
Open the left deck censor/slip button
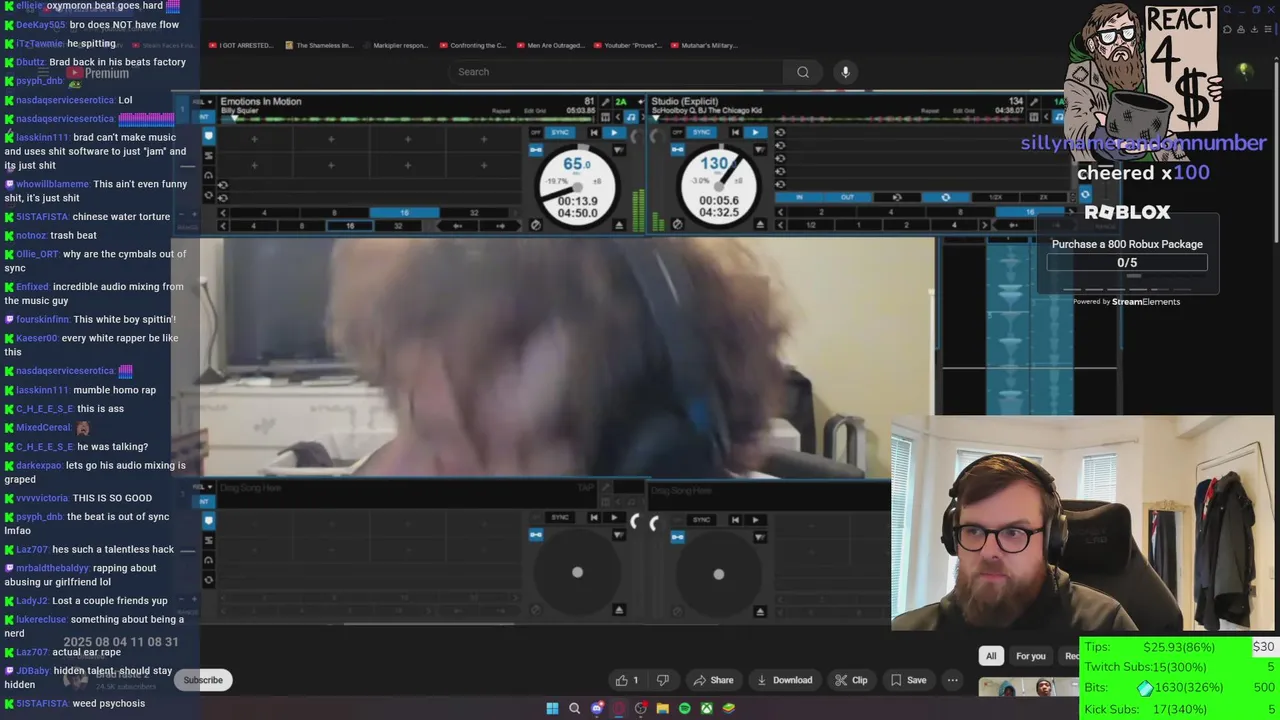pyautogui.click(x=536, y=225)
